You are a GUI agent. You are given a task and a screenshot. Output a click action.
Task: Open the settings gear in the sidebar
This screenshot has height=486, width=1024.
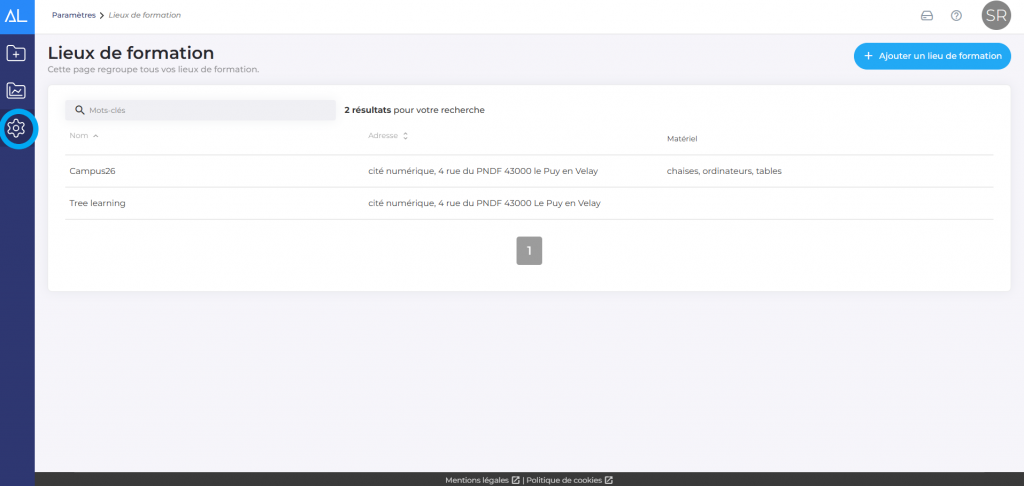click(x=16, y=128)
